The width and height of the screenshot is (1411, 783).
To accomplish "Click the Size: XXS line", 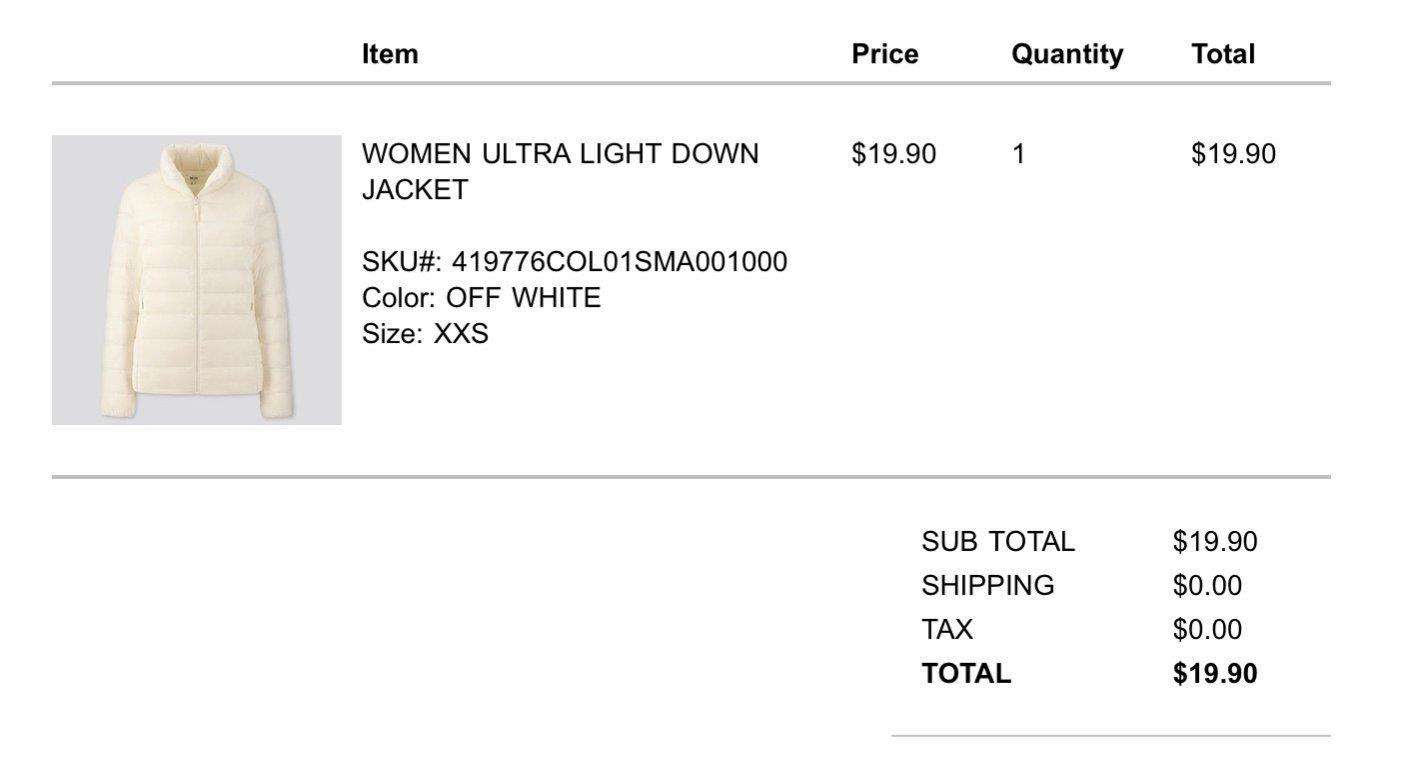I will point(425,334).
